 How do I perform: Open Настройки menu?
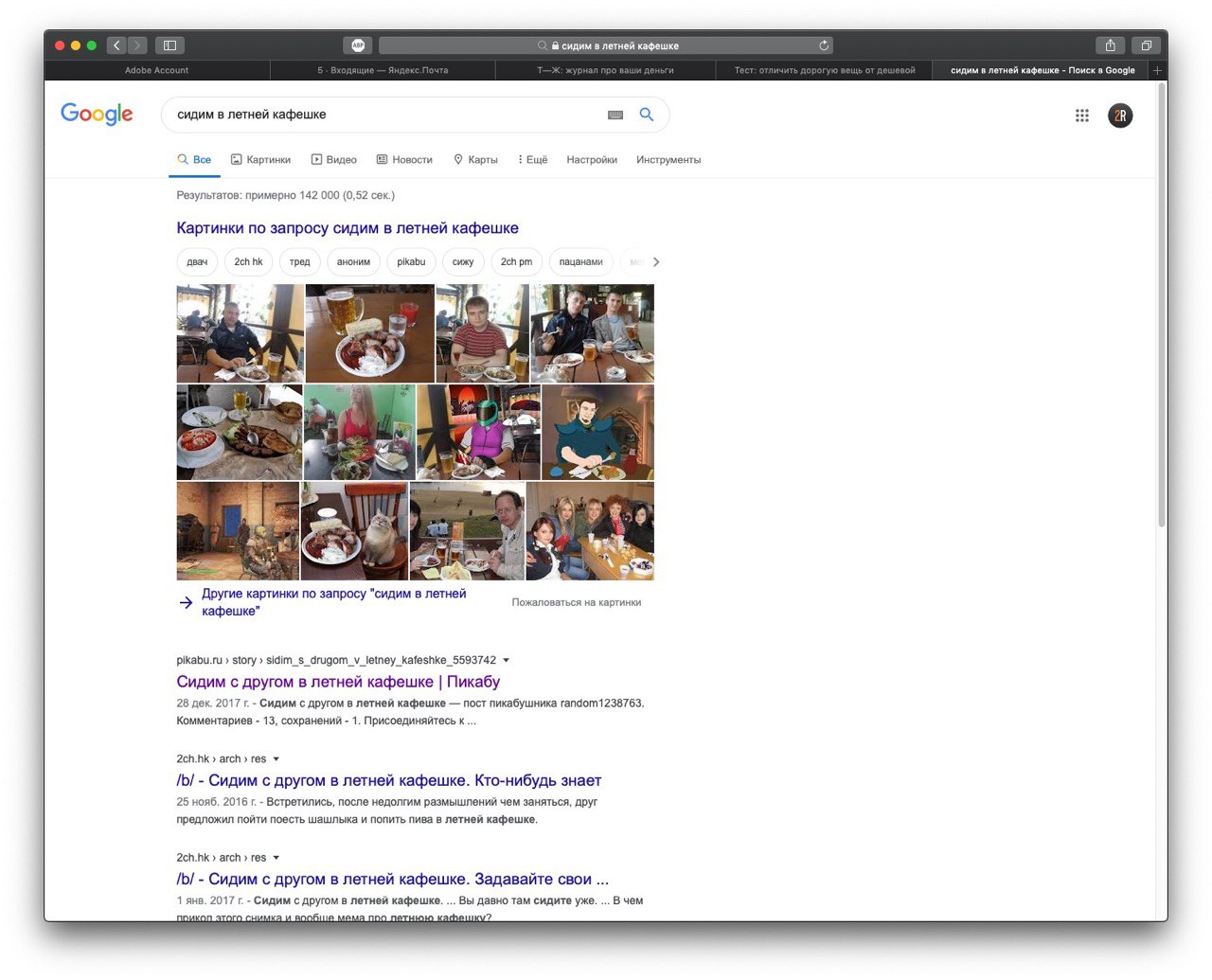click(x=592, y=160)
